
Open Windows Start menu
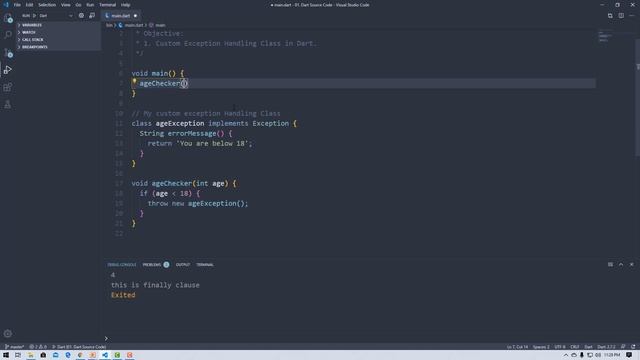coord(6,355)
